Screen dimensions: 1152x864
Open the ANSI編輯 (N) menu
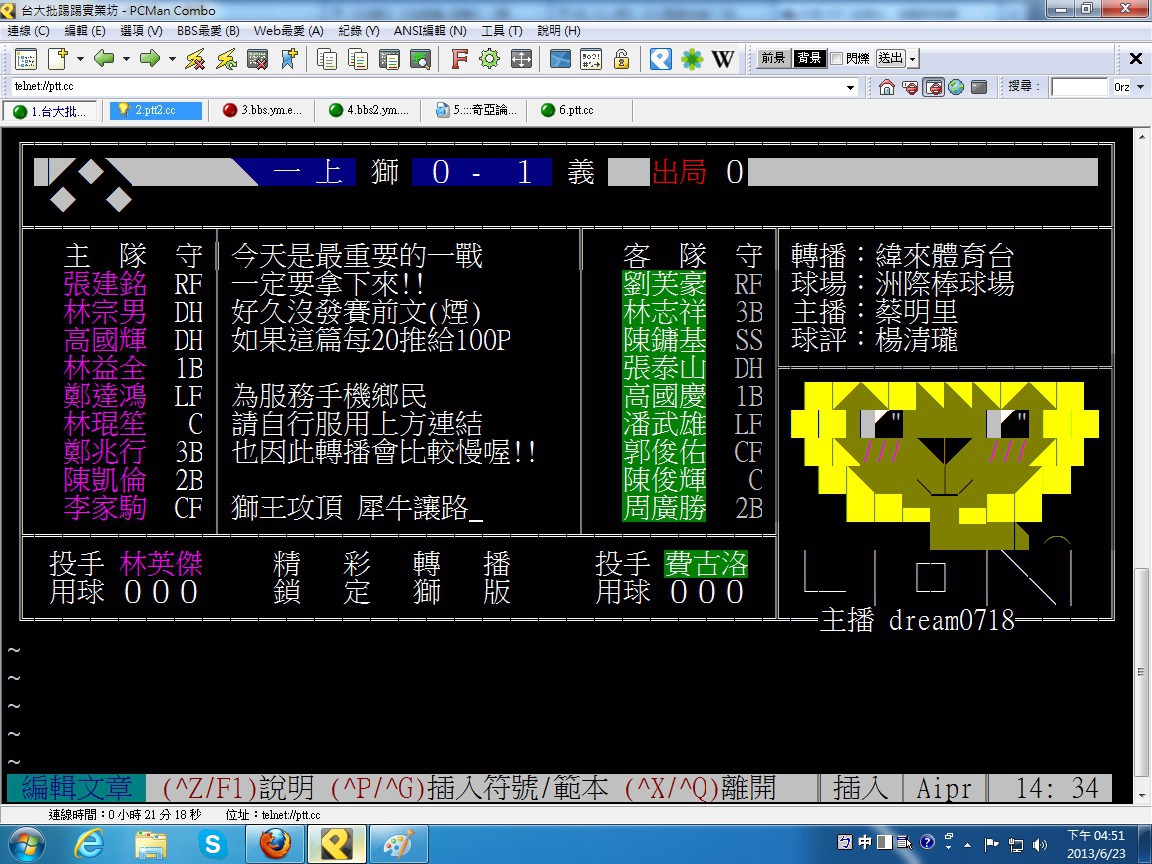430,31
